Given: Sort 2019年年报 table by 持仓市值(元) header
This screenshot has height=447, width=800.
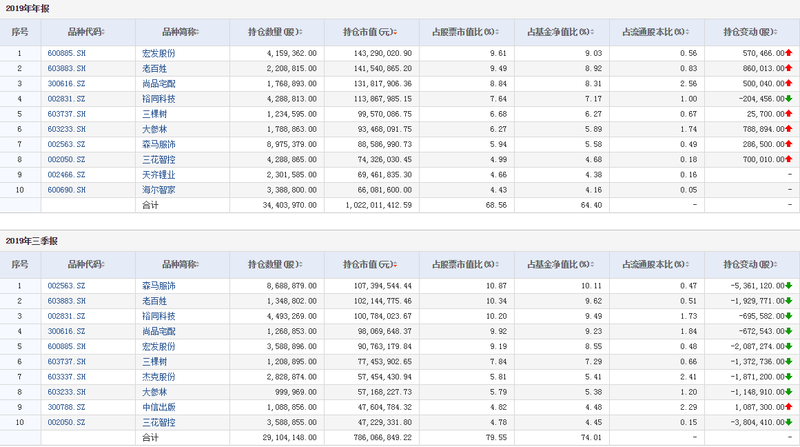Looking at the screenshot, I should point(370,32).
